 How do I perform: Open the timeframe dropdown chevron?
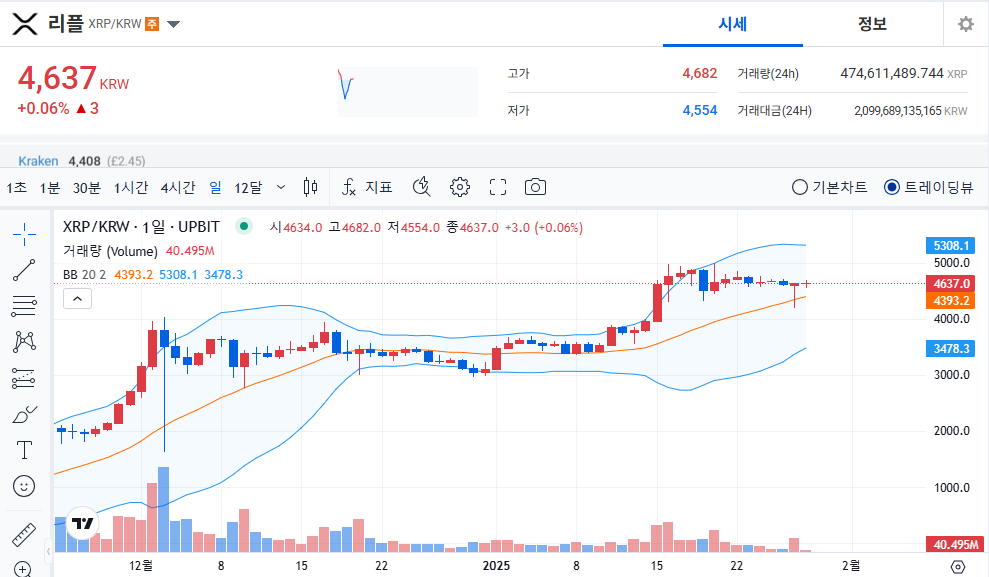tap(282, 187)
